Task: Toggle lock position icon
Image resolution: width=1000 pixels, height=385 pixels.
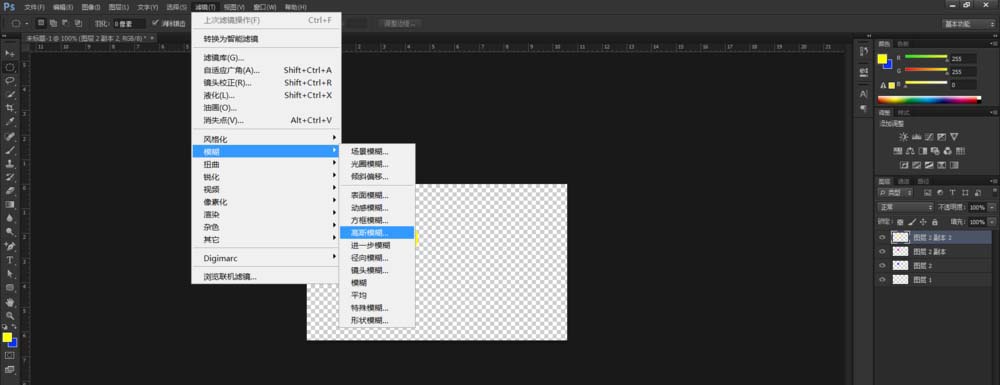Action: click(x=923, y=222)
